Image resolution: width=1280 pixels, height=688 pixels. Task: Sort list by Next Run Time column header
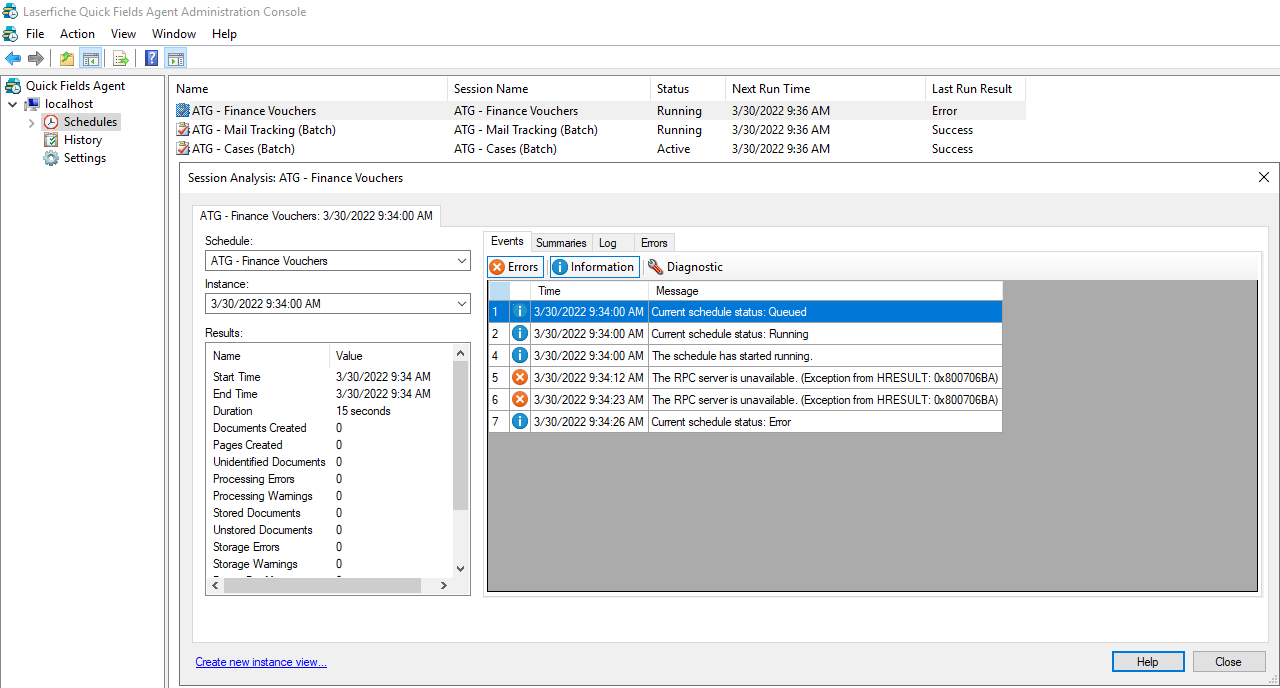[825, 89]
